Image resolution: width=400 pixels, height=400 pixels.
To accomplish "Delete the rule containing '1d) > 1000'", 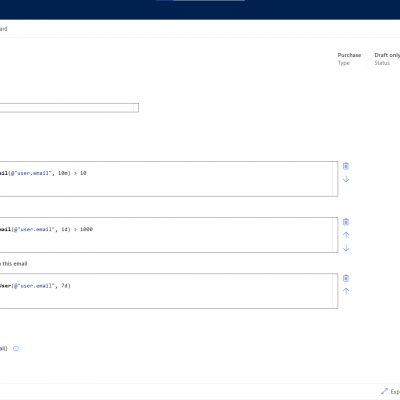I will click(346, 222).
